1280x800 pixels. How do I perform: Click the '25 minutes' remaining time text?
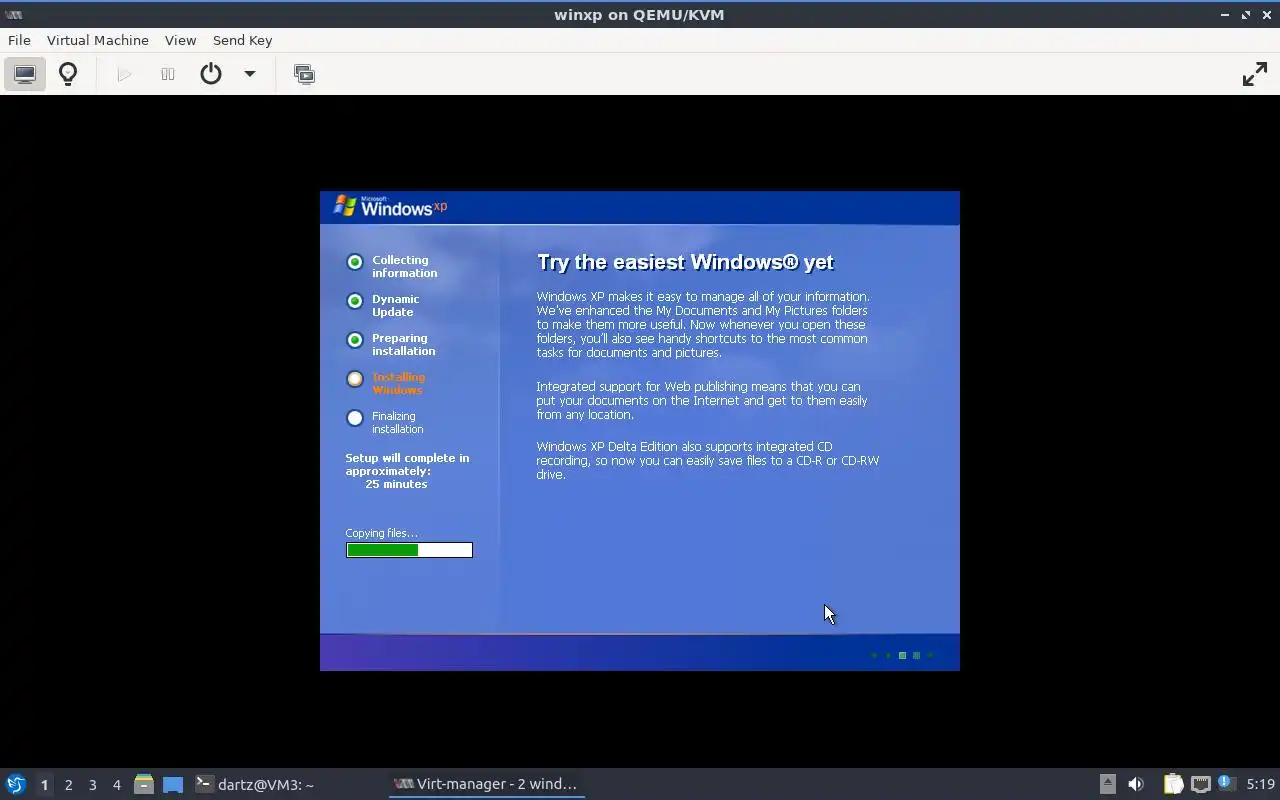pyautogui.click(x=396, y=484)
